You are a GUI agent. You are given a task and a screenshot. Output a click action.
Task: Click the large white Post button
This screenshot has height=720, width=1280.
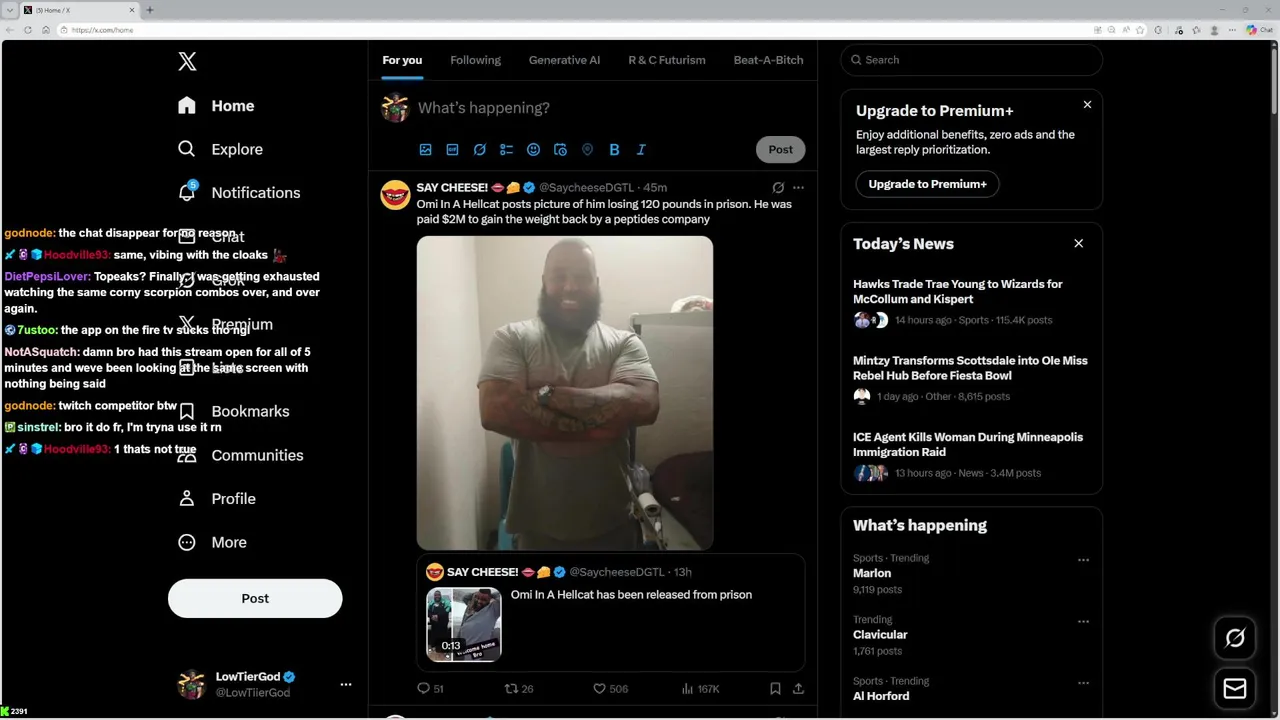pos(255,598)
